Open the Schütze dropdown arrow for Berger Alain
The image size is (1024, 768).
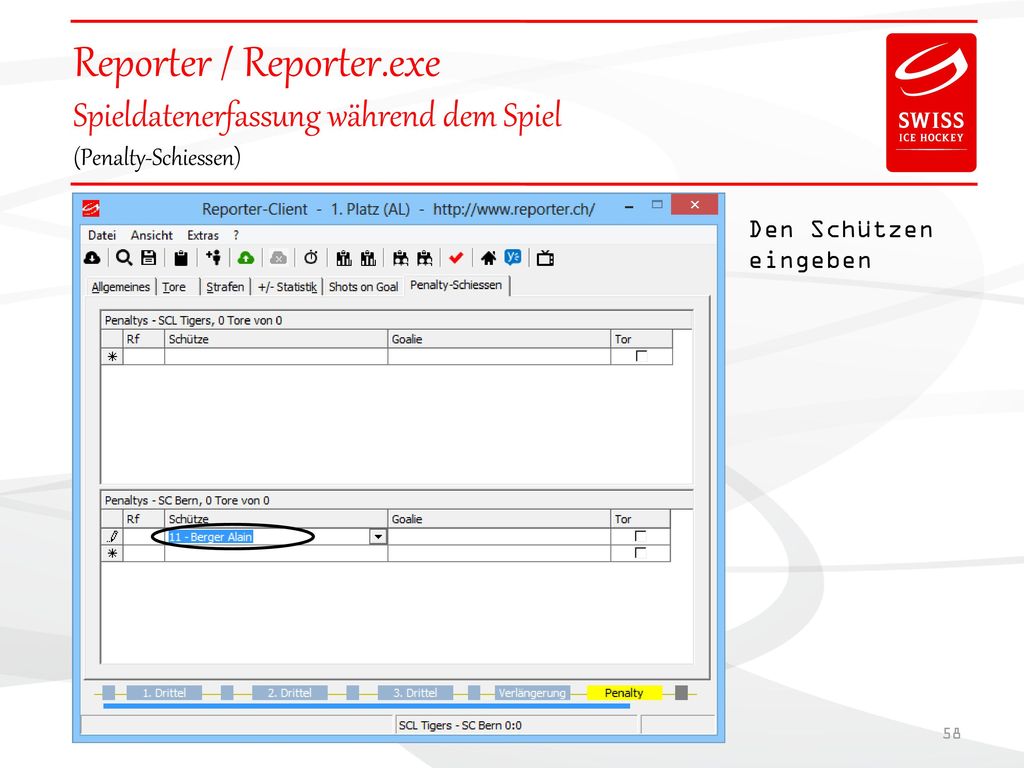(378, 537)
